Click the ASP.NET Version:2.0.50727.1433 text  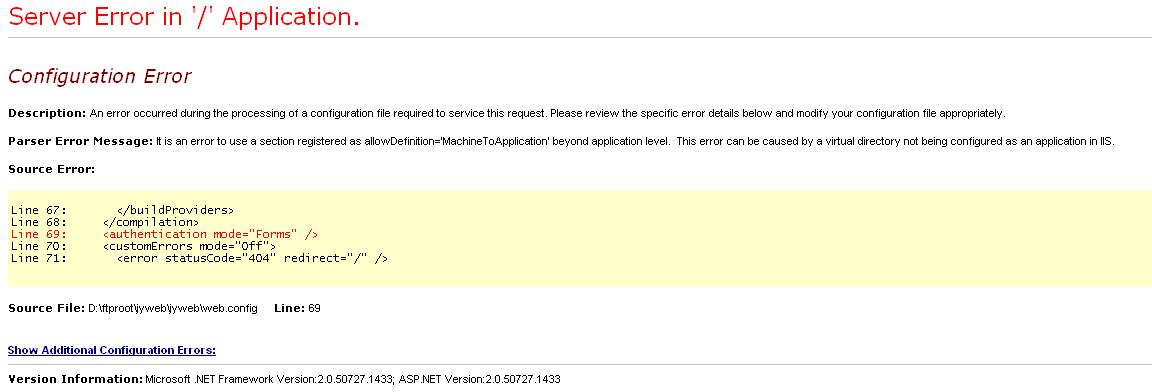tap(480, 380)
